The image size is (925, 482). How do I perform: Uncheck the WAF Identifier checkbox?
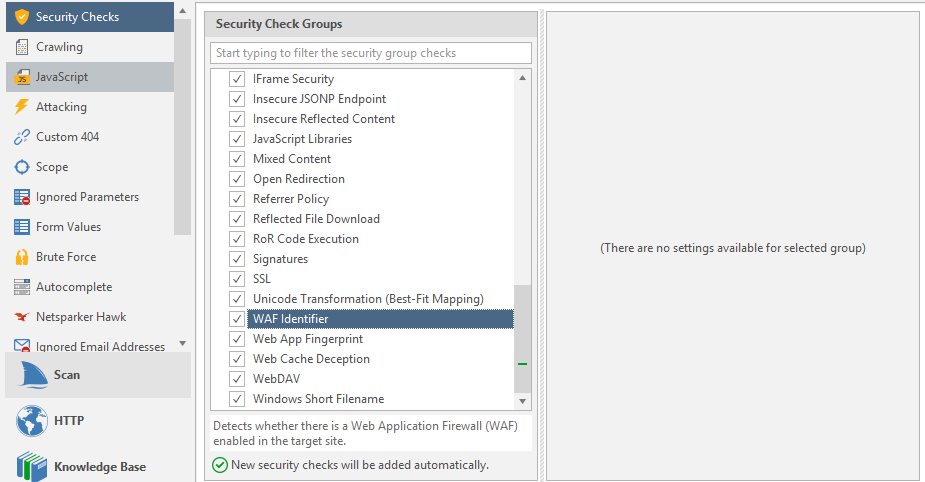pyautogui.click(x=237, y=319)
